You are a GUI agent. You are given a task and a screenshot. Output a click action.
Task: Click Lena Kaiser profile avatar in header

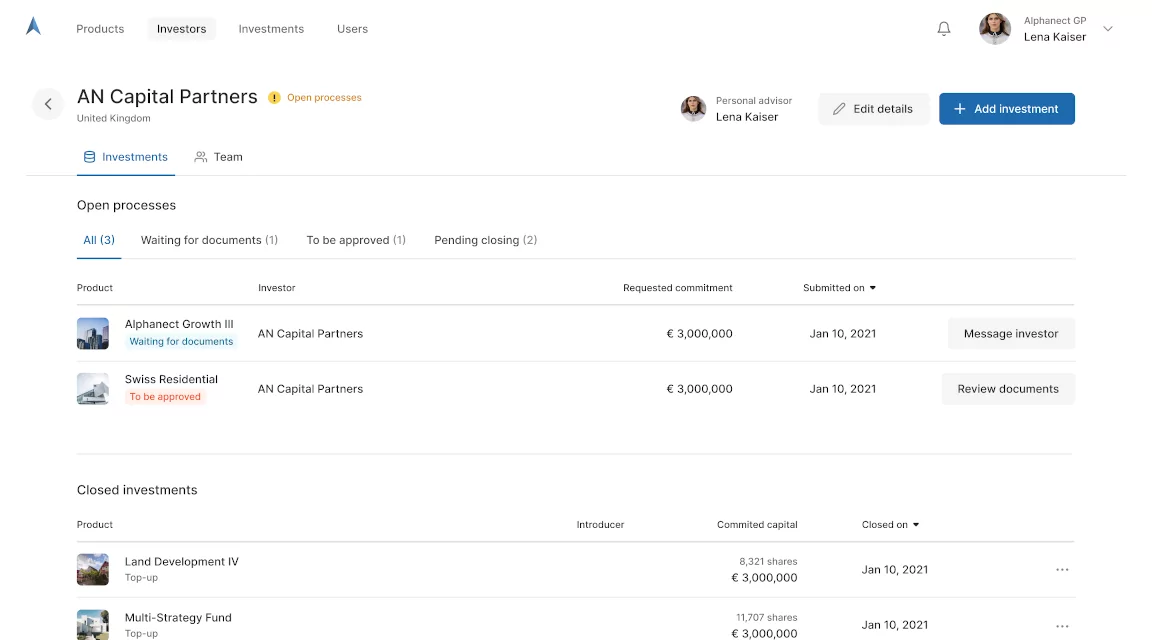(x=995, y=29)
